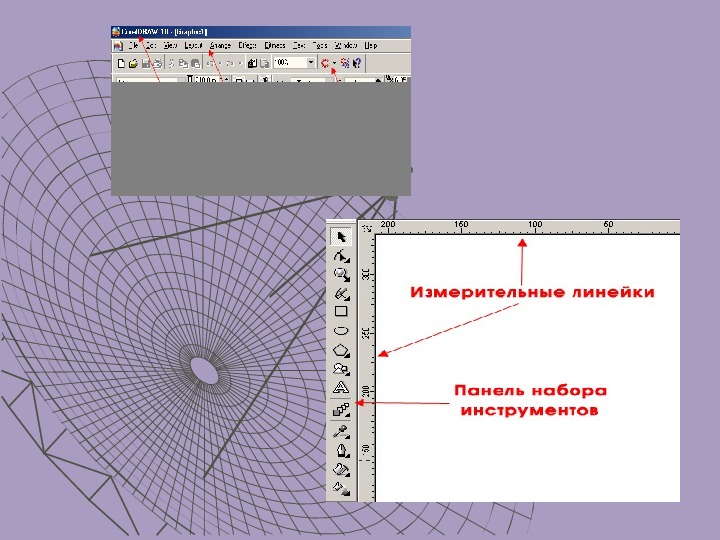Click the Open folder icon
The height and width of the screenshot is (540, 720).
point(133,63)
